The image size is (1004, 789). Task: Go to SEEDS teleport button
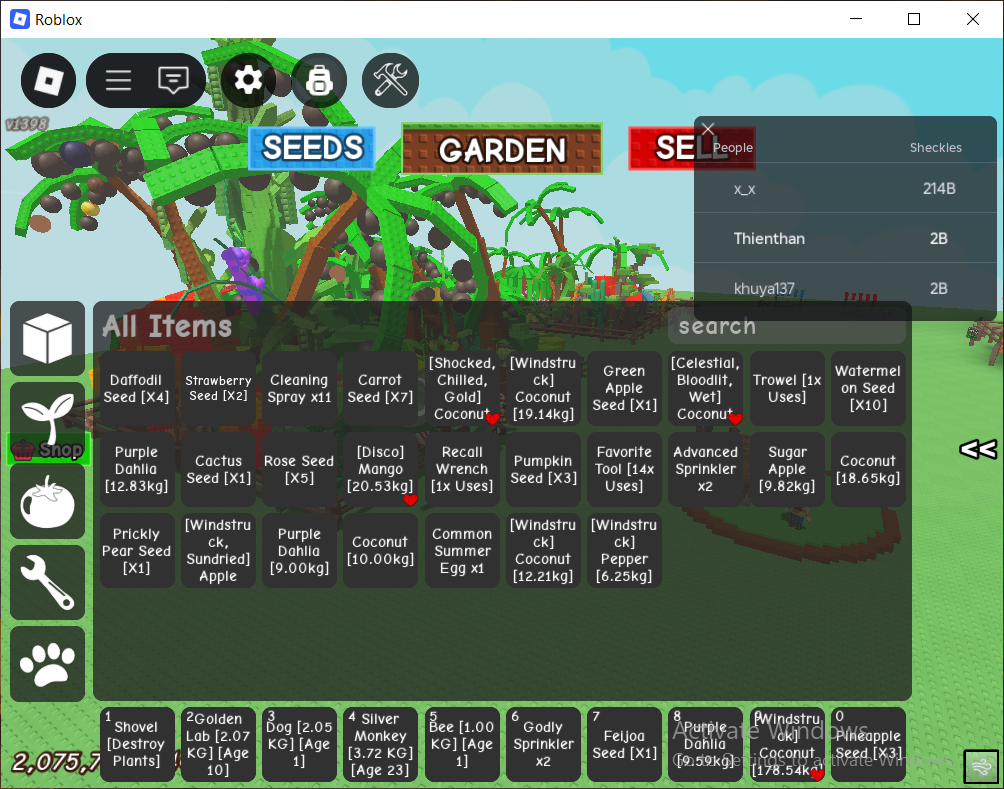[312, 148]
